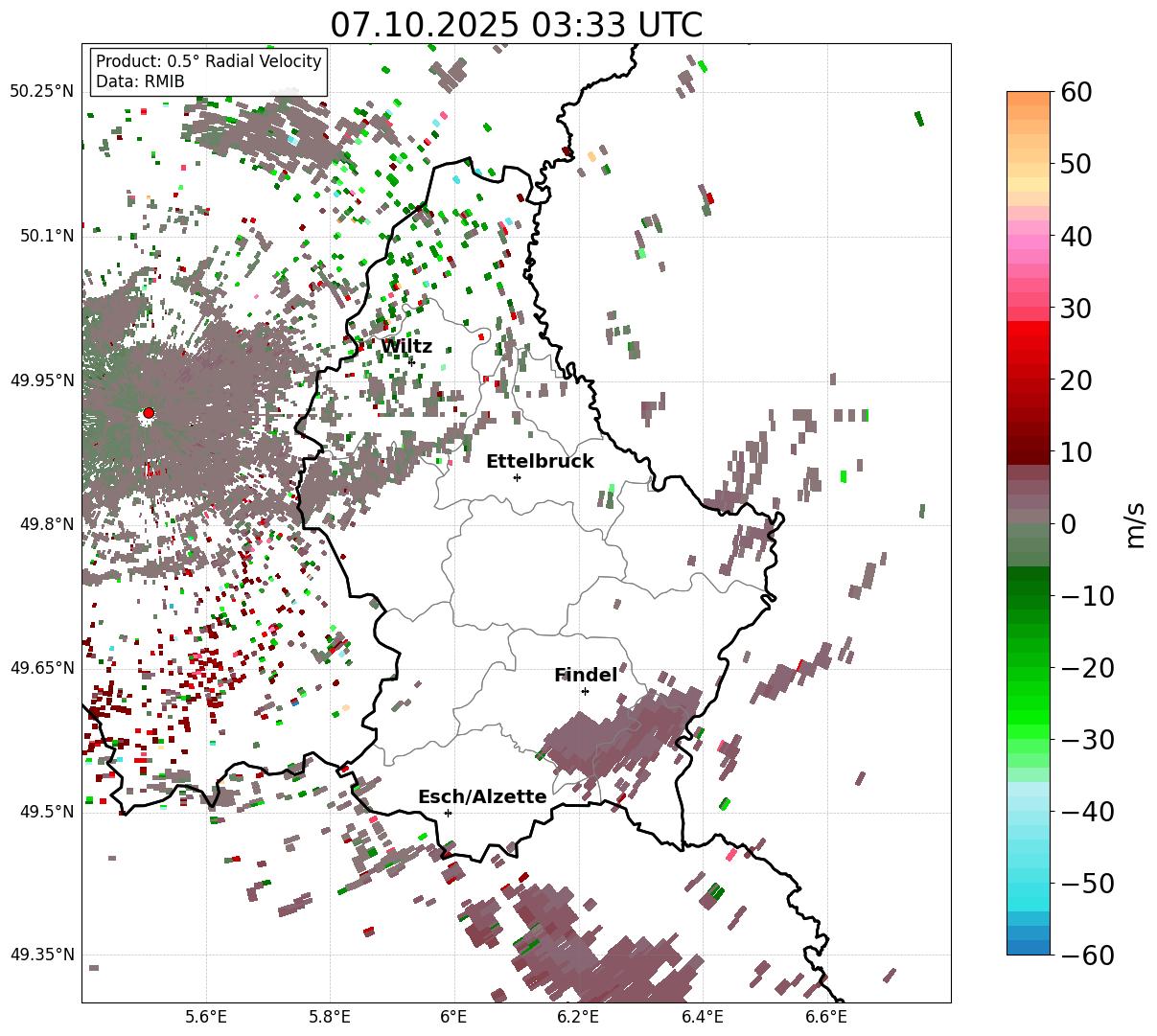Click the colorbar 0 tick label
This screenshot has width=1157, height=1036.
[x=1068, y=523]
